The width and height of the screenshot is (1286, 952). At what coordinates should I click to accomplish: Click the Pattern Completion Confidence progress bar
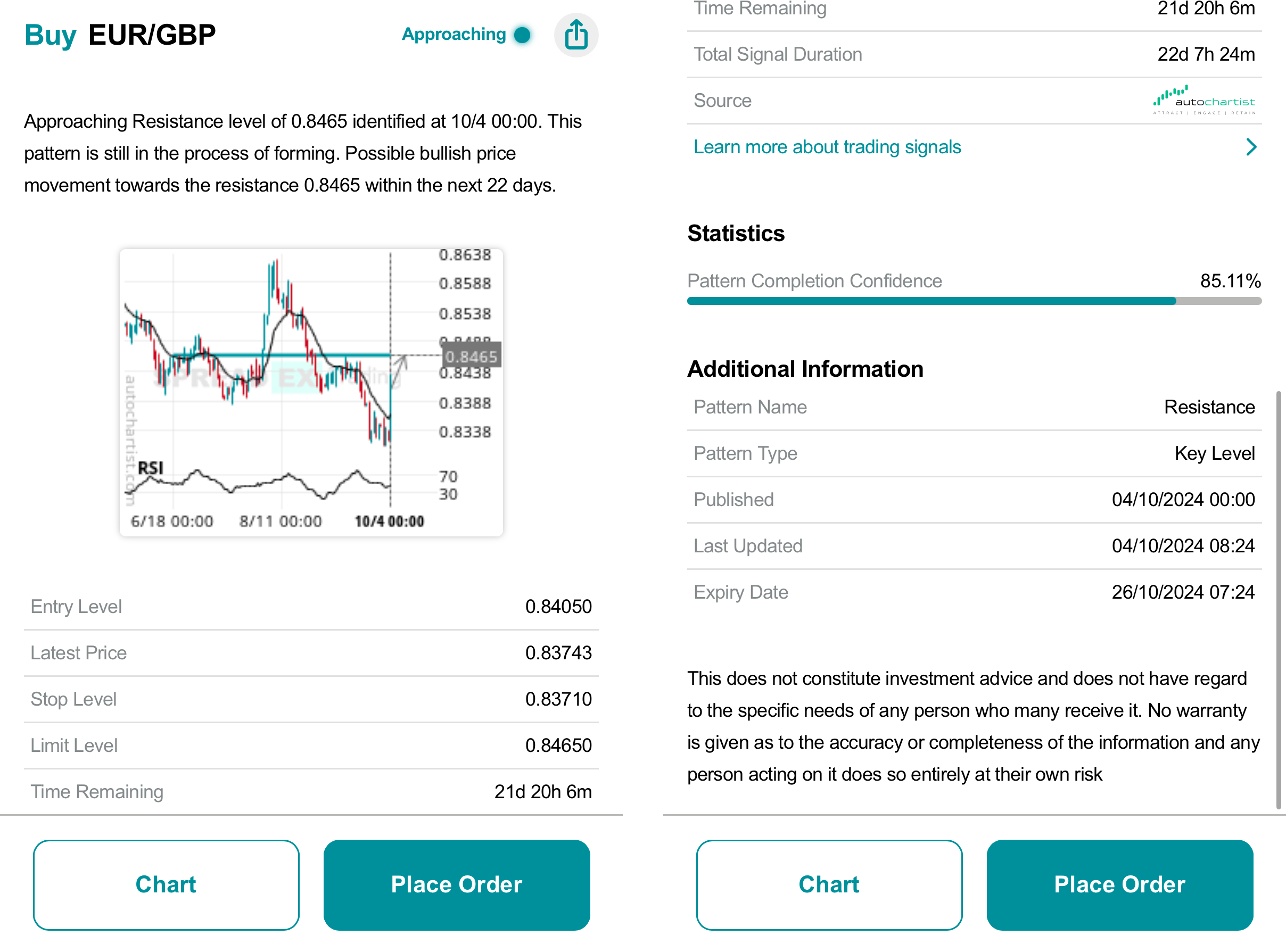974,300
